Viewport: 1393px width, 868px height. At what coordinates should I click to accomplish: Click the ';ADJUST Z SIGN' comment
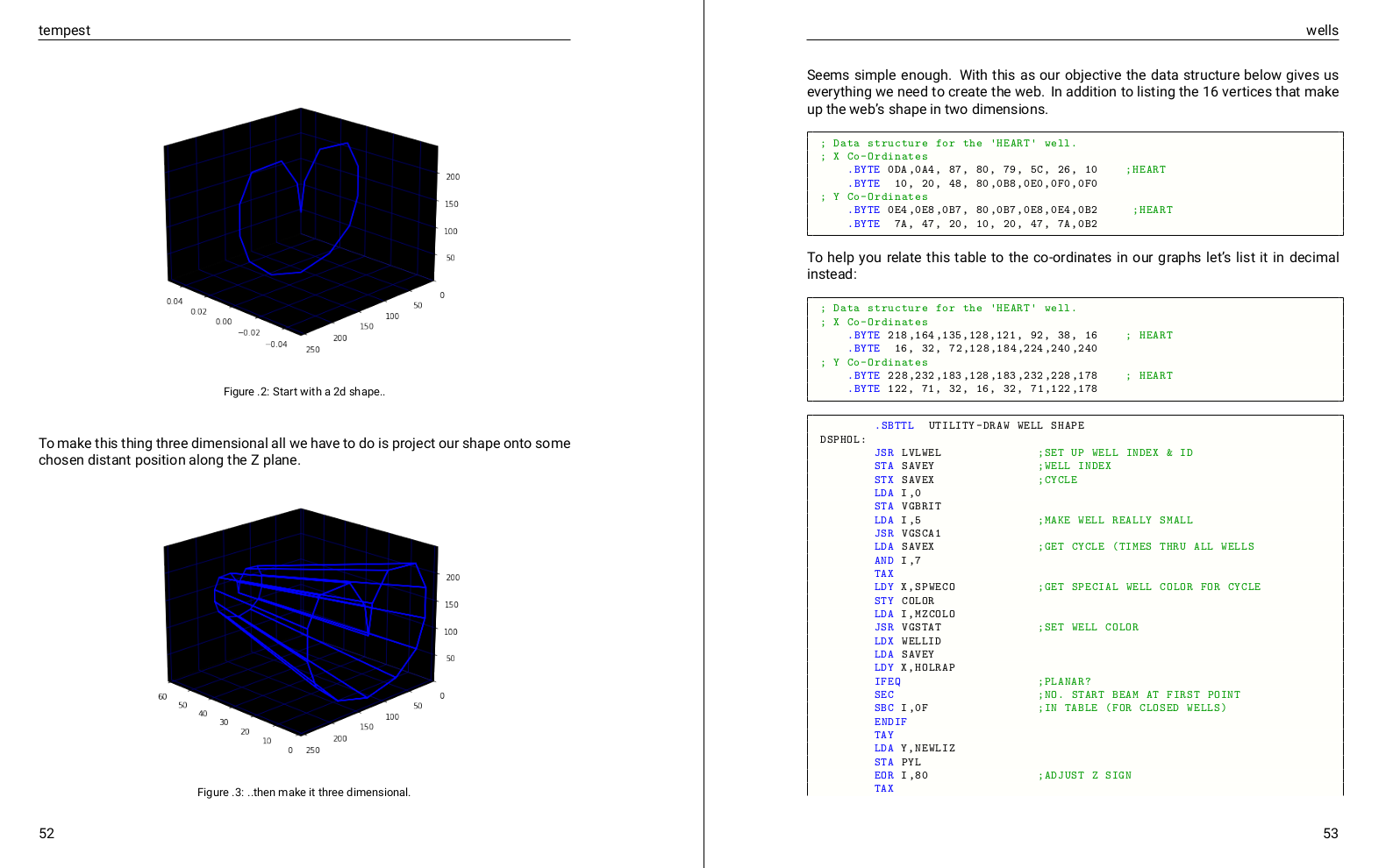[x=1084, y=776]
